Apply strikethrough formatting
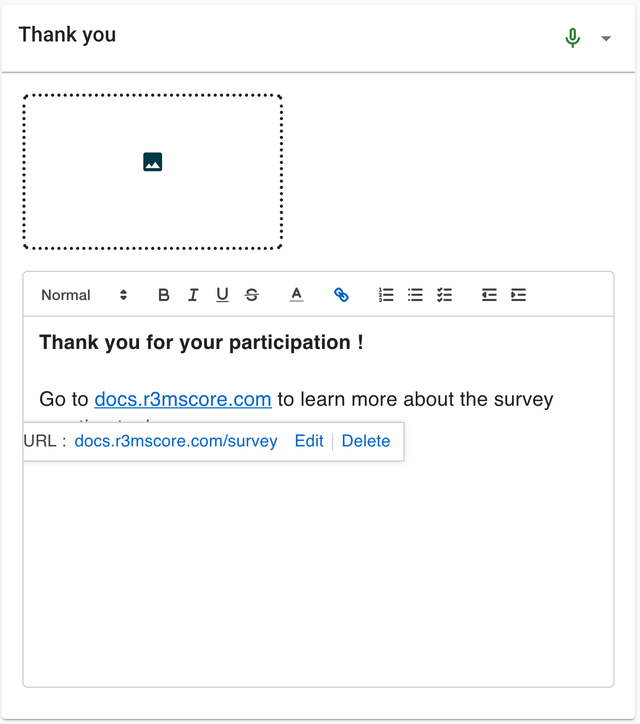Image resolution: width=640 pixels, height=724 pixels. tap(252, 295)
